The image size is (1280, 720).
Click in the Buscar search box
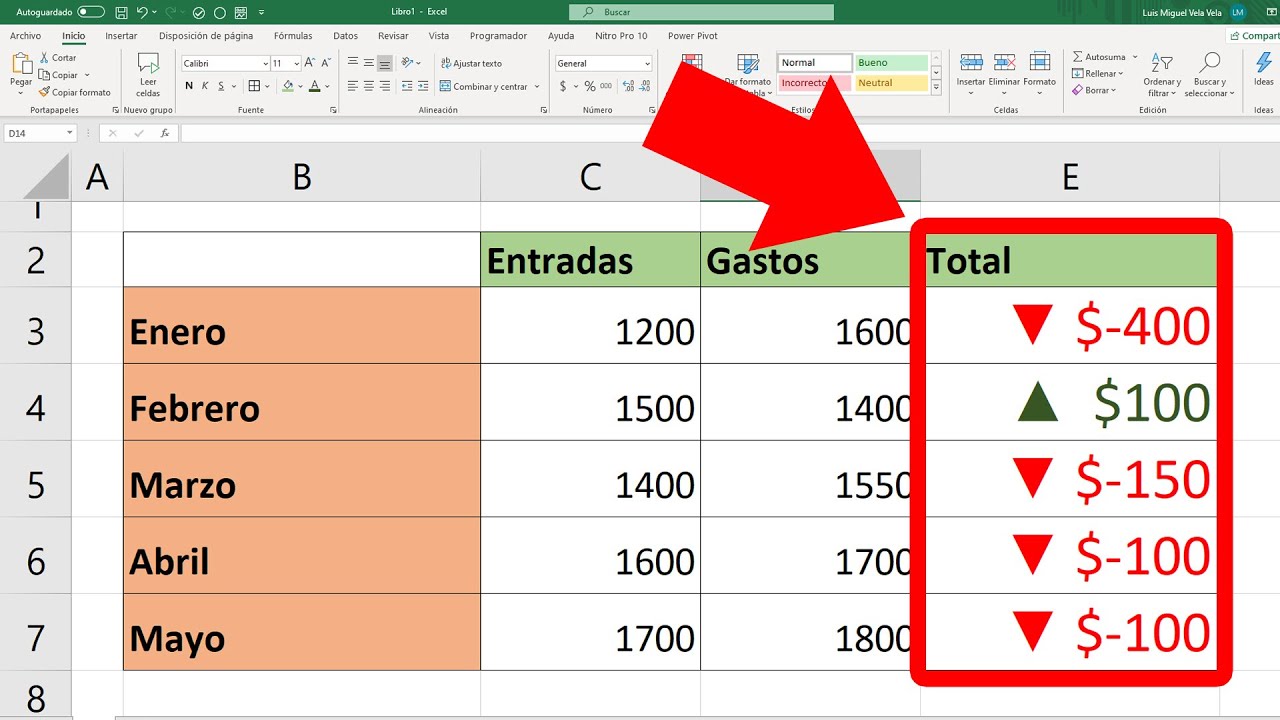[701, 12]
